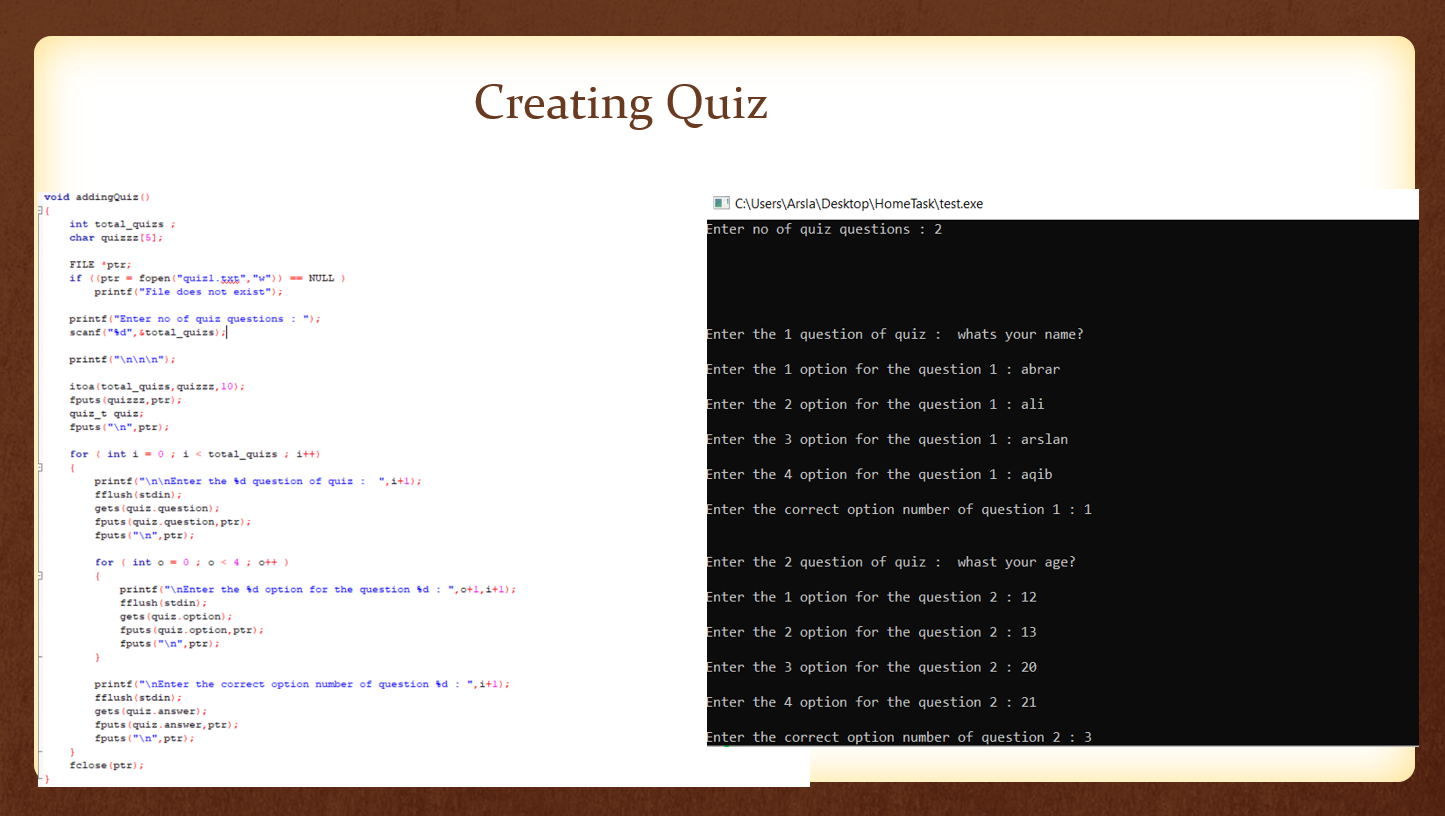This screenshot has height=816, width=1445.
Task: Place cursor after scanf("%d",&total_quizs);
Action: pos(228,331)
